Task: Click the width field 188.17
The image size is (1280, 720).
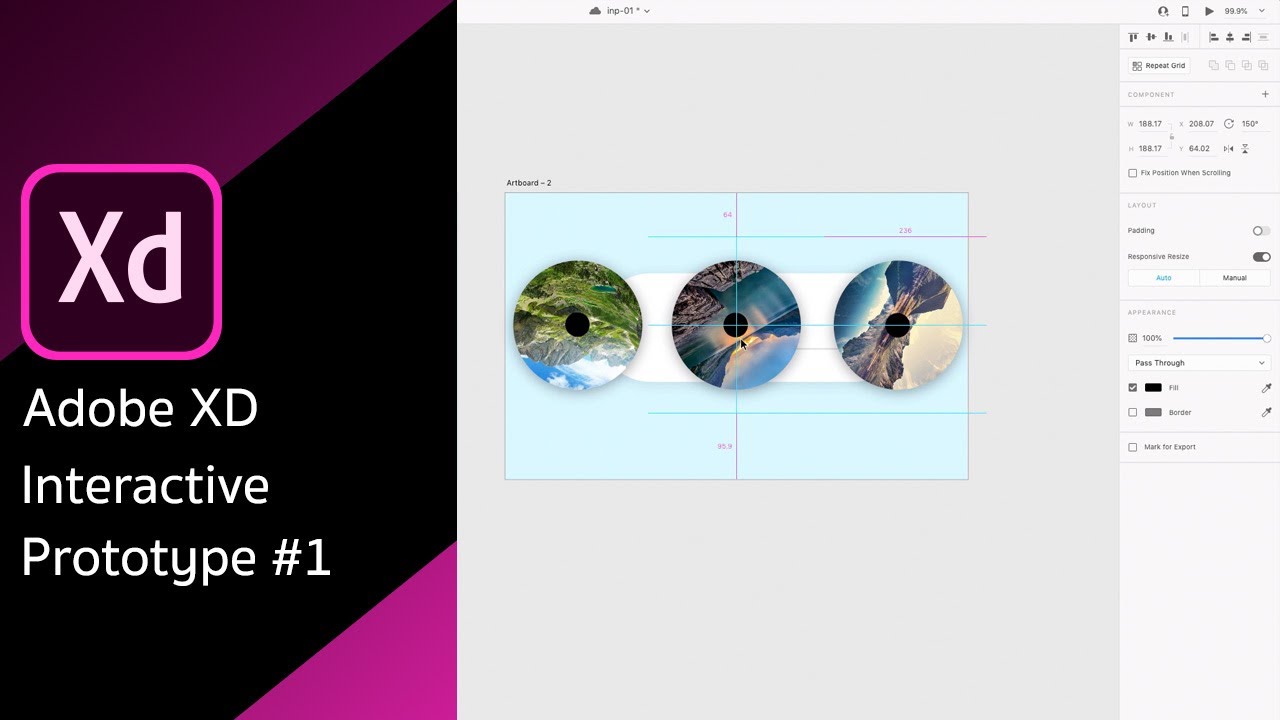Action: pyautogui.click(x=1151, y=124)
